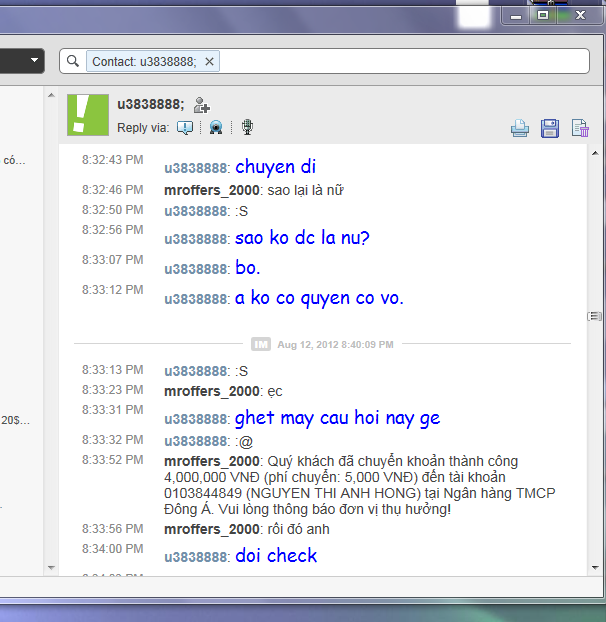The height and width of the screenshot is (622, 606).
Task: Select the message "bo."
Action: 247,268
